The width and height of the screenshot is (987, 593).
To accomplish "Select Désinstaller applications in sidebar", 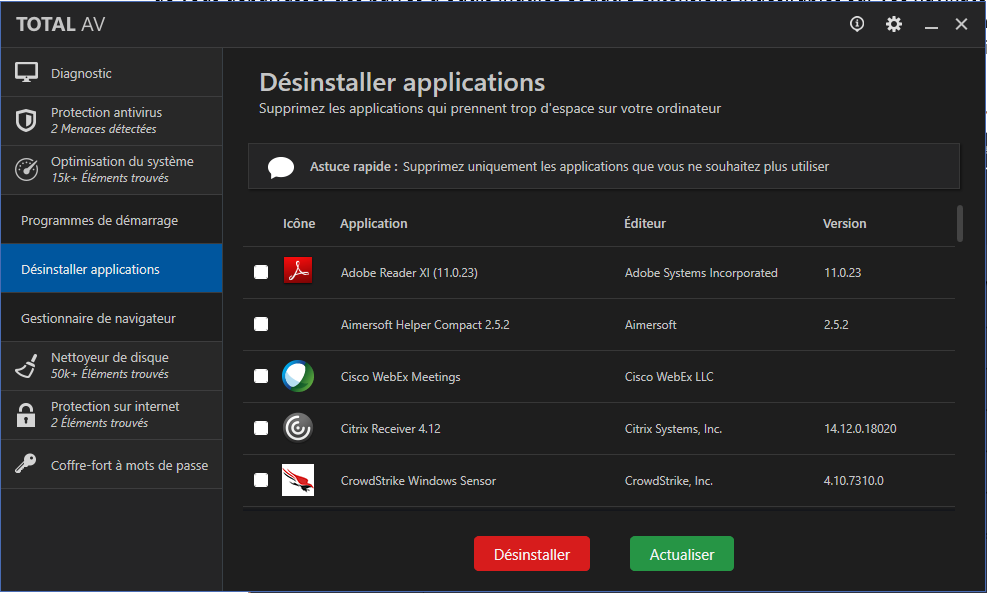I will [x=111, y=269].
